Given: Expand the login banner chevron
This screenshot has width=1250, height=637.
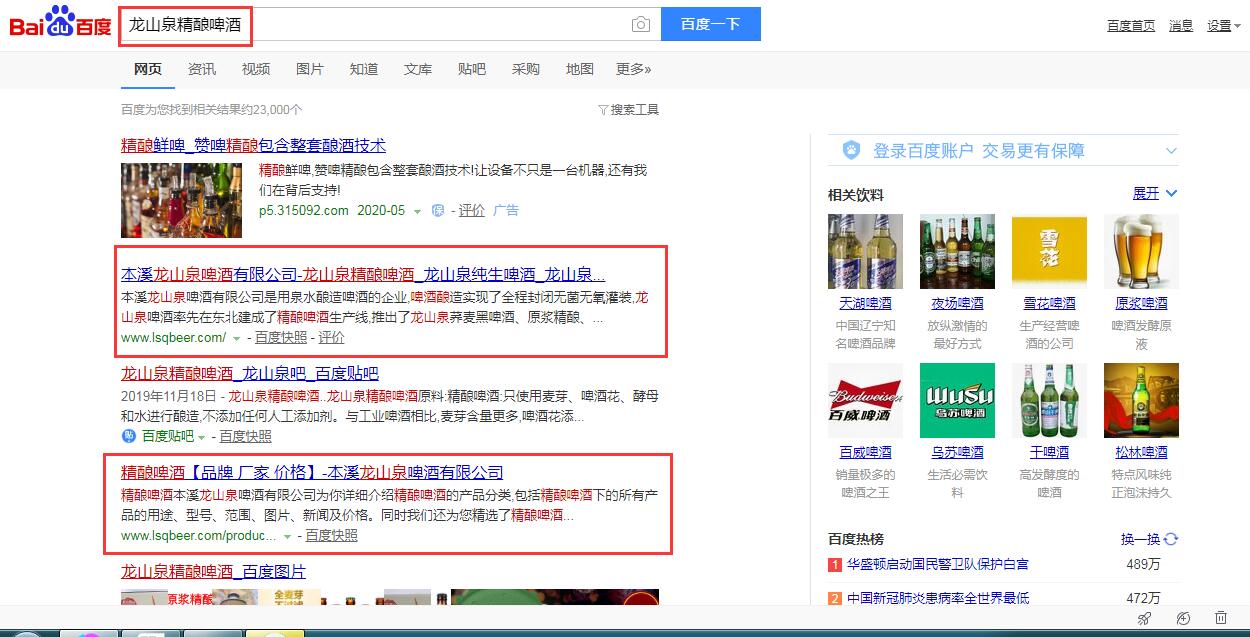Looking at the screenshot, I should point(1171,151).
